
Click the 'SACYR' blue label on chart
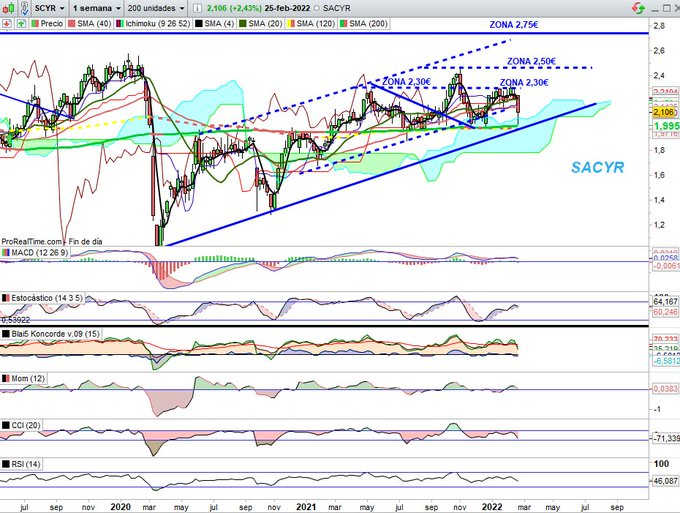(597, 167)
